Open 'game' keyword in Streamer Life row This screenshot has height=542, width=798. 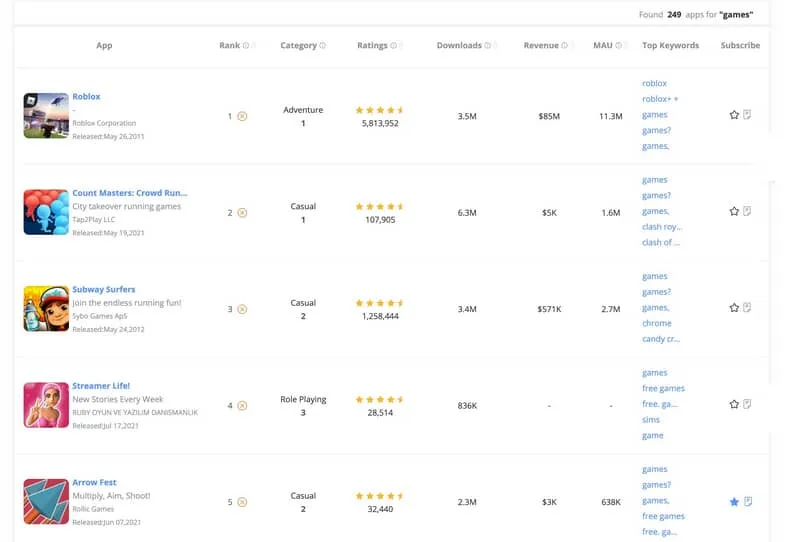tap(652, 435)
